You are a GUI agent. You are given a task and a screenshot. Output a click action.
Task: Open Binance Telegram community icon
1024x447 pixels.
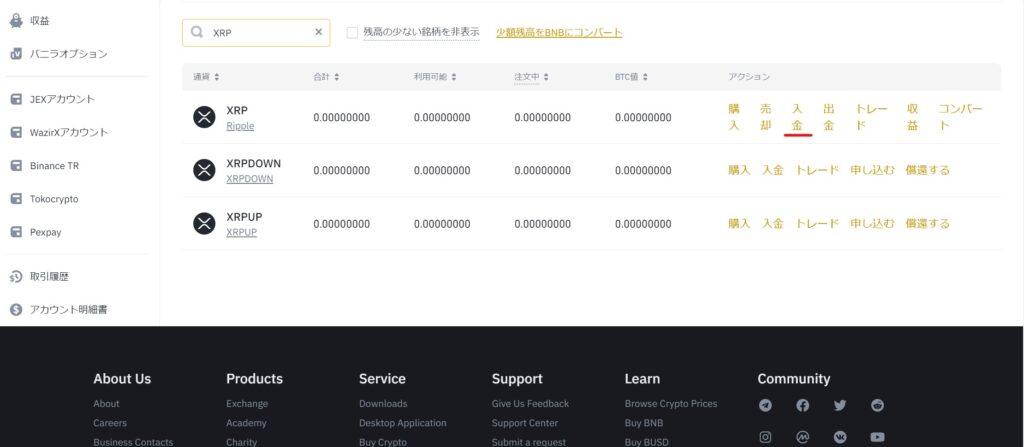[765, 405]
